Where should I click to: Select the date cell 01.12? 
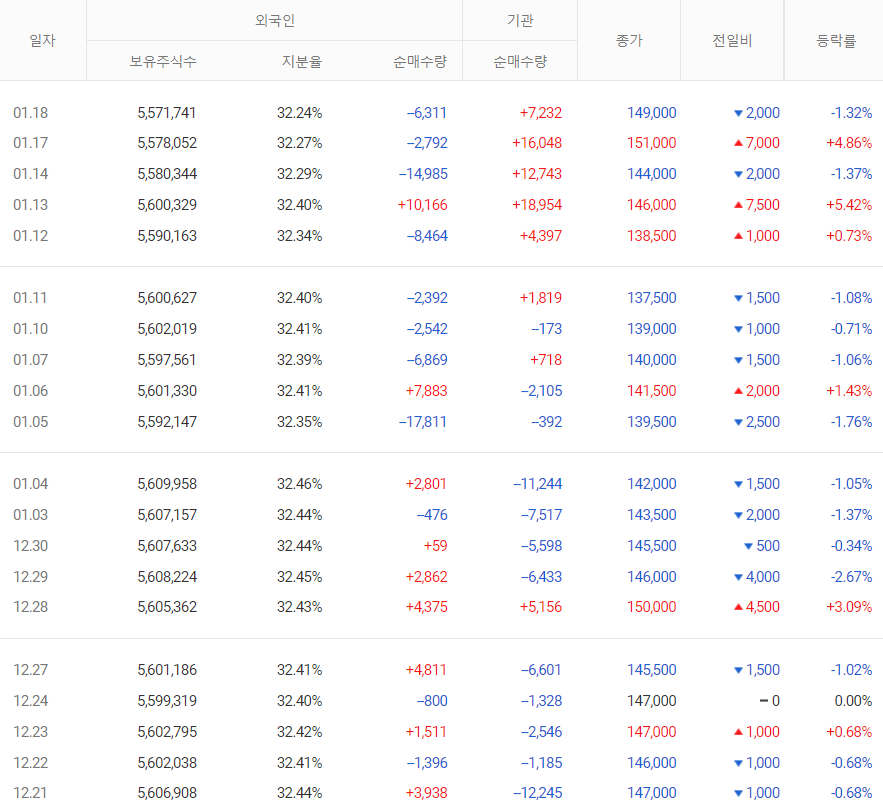(30, 236)
